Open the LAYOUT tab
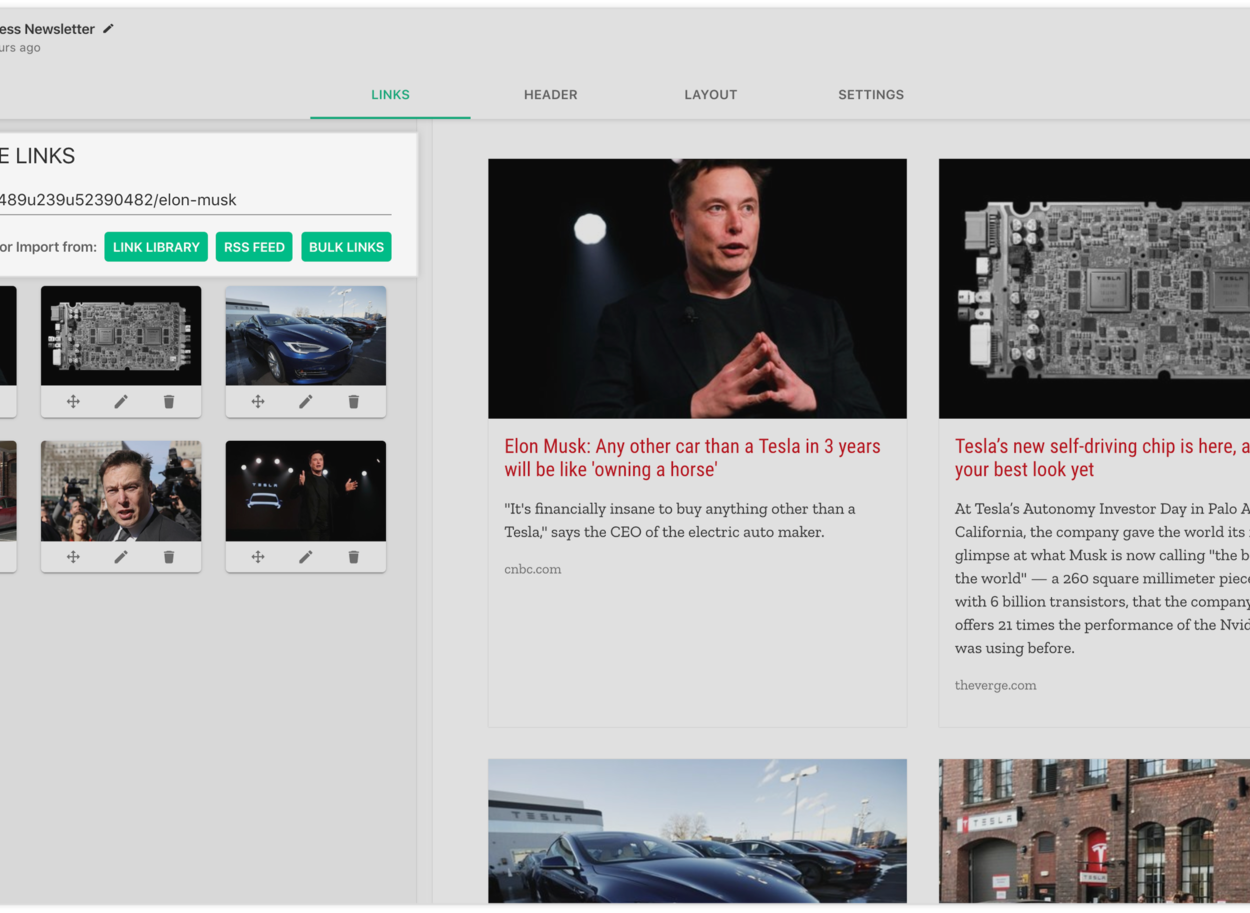1250x913 pixels. [711, 95]
